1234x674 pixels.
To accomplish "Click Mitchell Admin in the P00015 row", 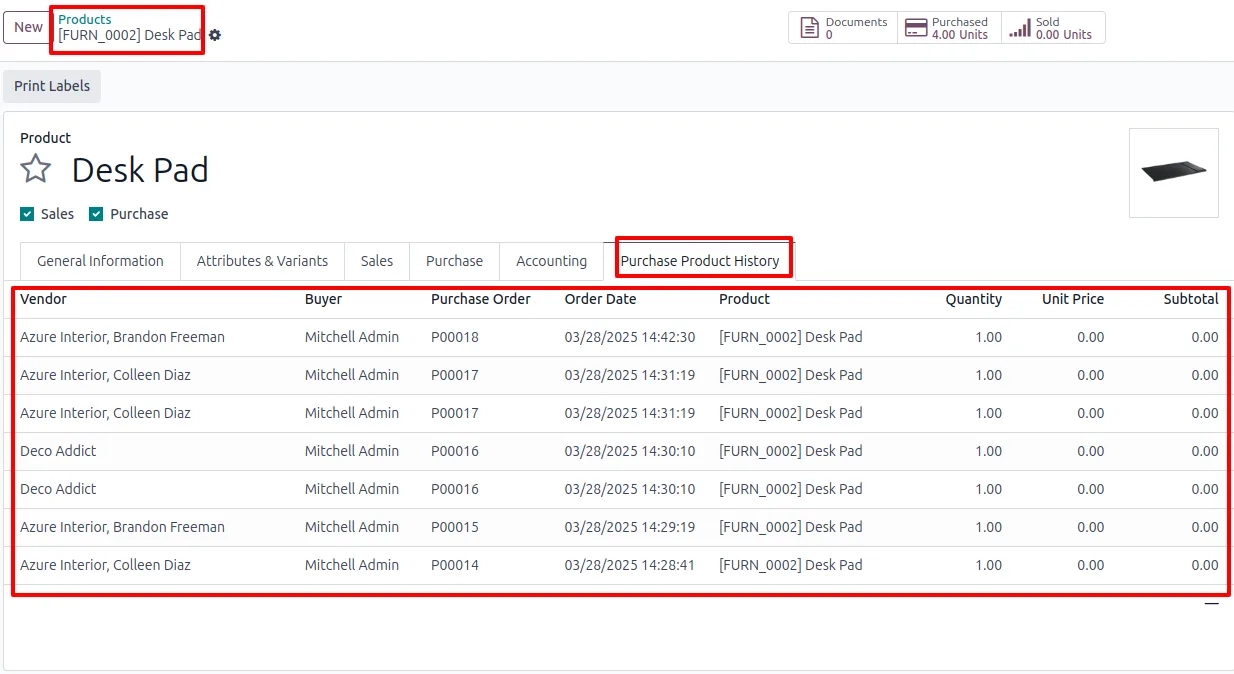I will [352, 527].
